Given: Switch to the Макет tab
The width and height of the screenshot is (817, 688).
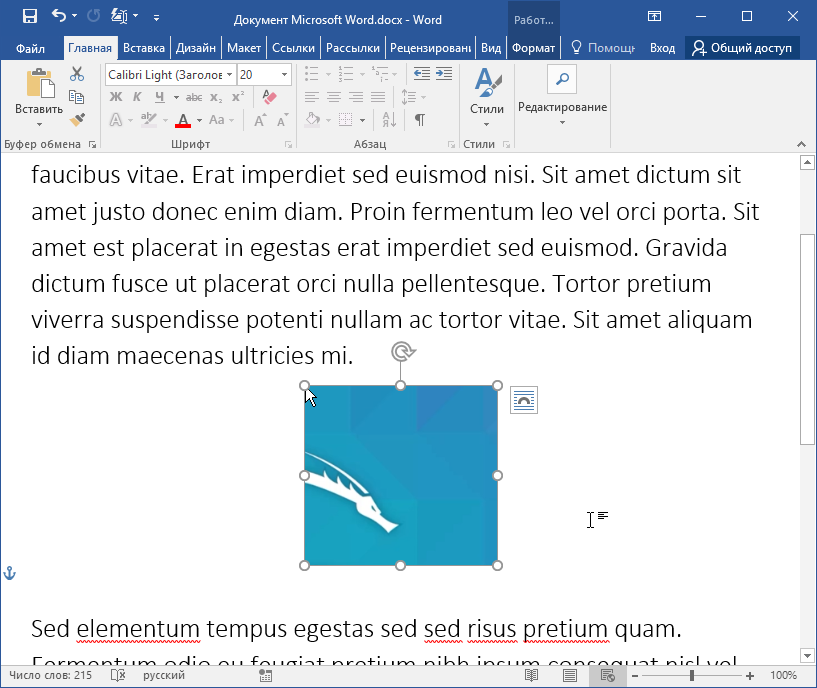Looking at the screenshot, I should [244, 48].
